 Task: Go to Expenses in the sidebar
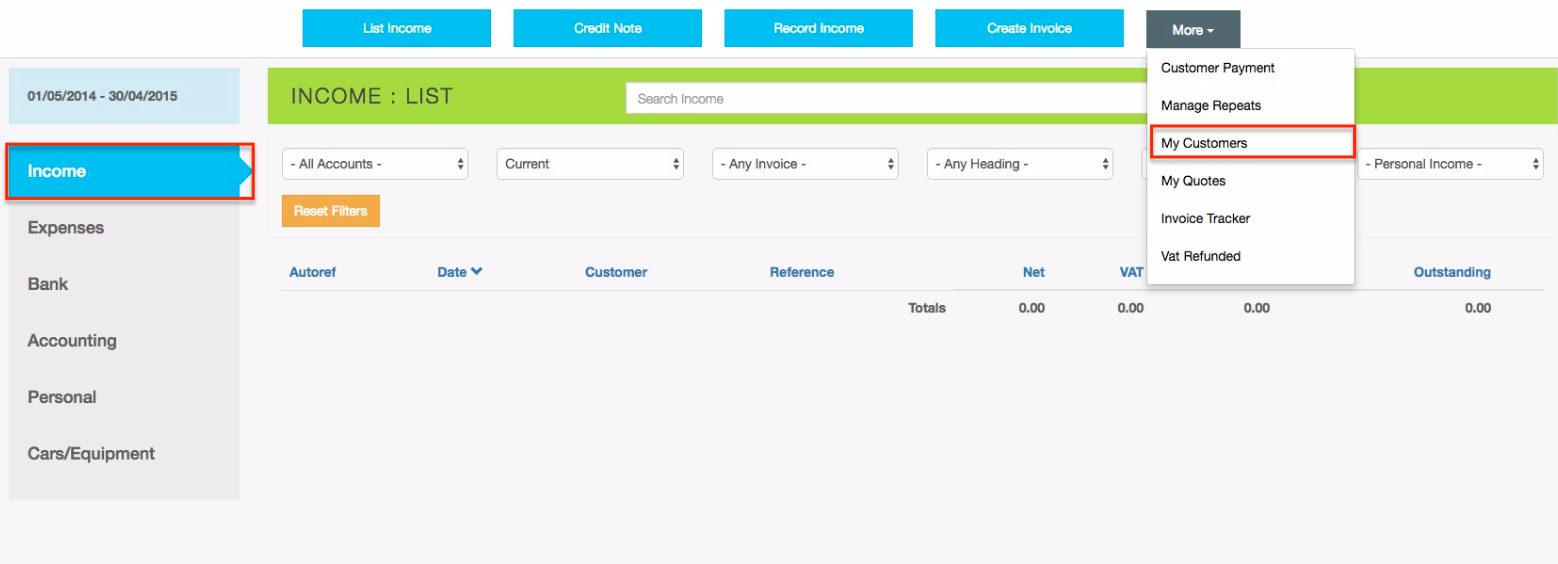(66, 228)
